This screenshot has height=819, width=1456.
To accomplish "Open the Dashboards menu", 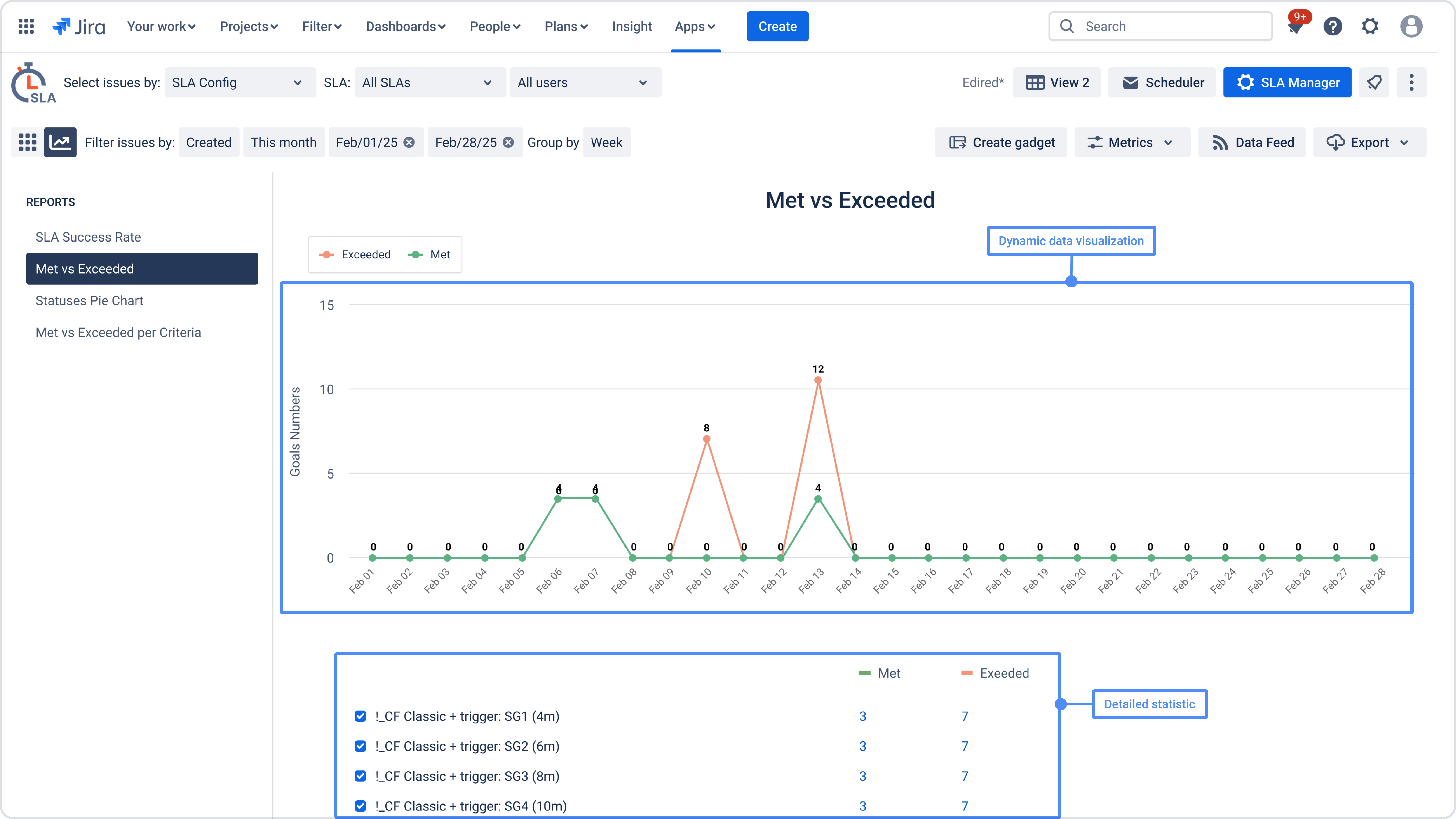I will (x=405, y=27).
